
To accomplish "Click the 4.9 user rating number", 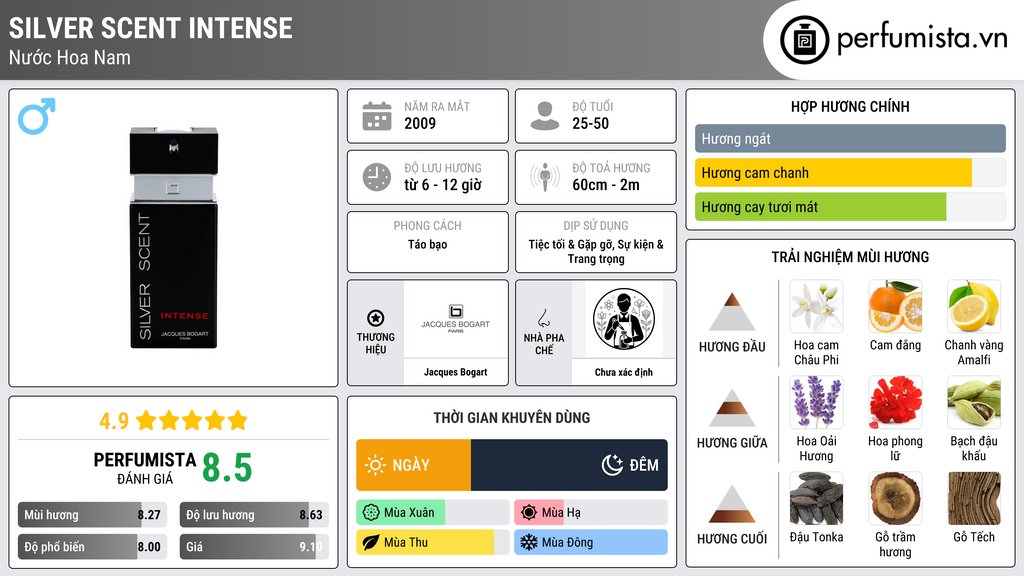I will tap(114, 421).
